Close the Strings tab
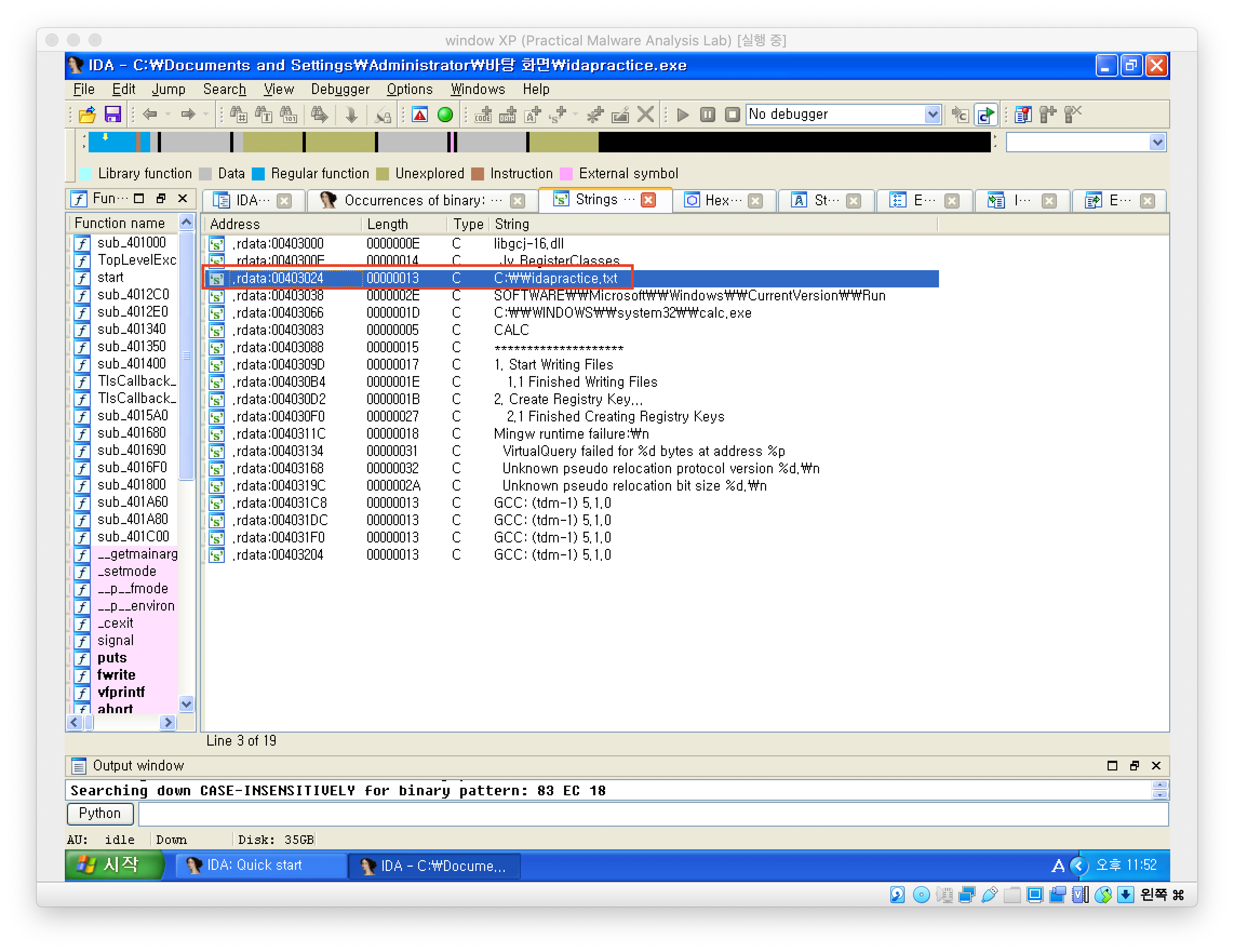 click(x=649, y=200)
